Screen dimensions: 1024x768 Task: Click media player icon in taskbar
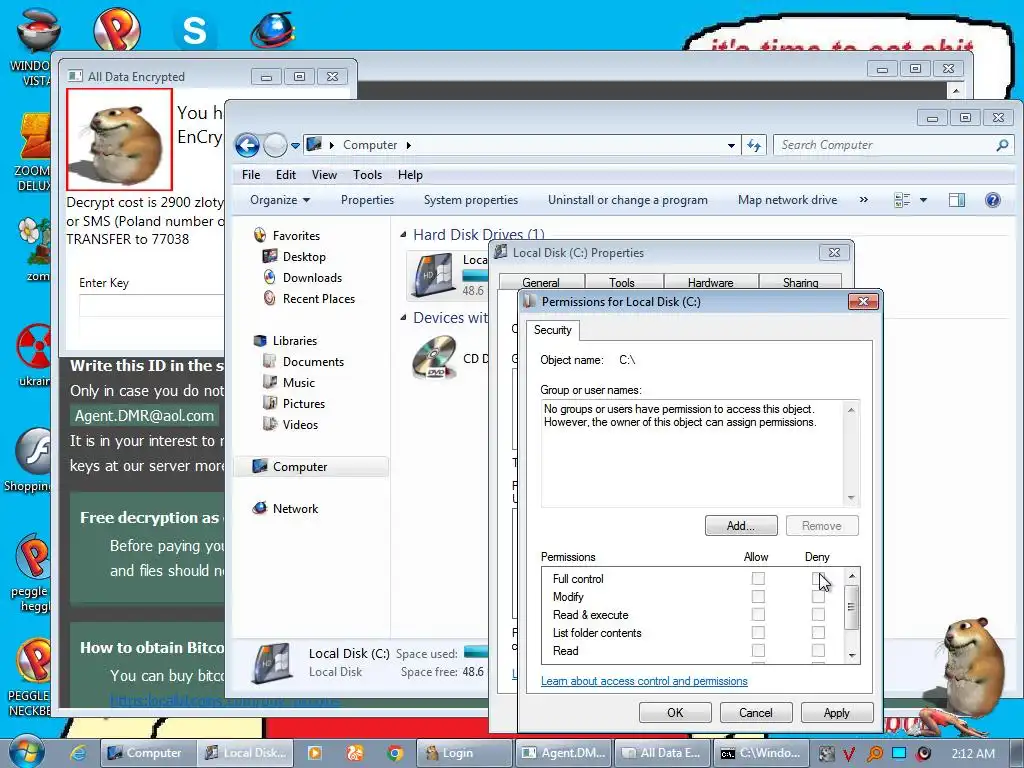click(x=315, y=753)
